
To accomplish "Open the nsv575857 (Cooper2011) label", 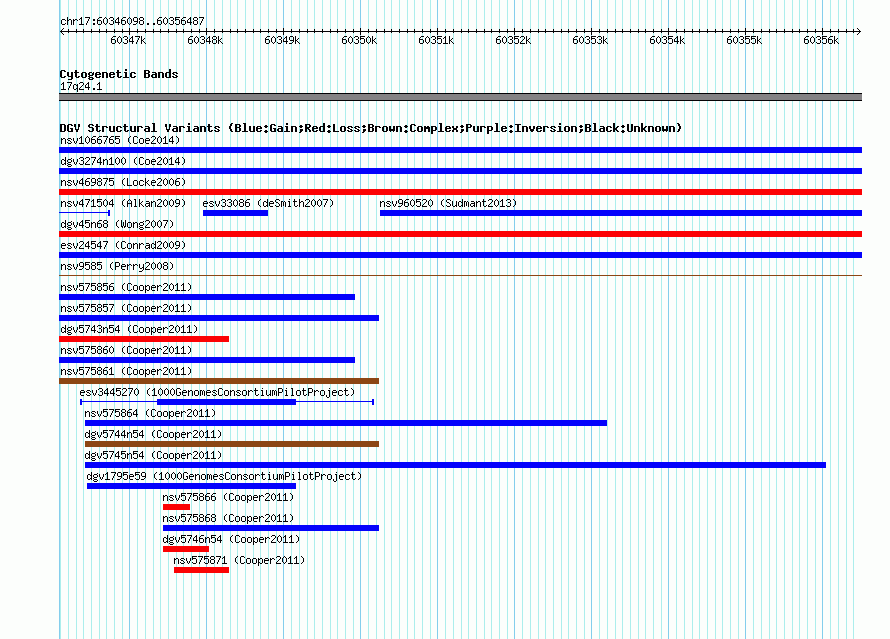I will (126, 308).
